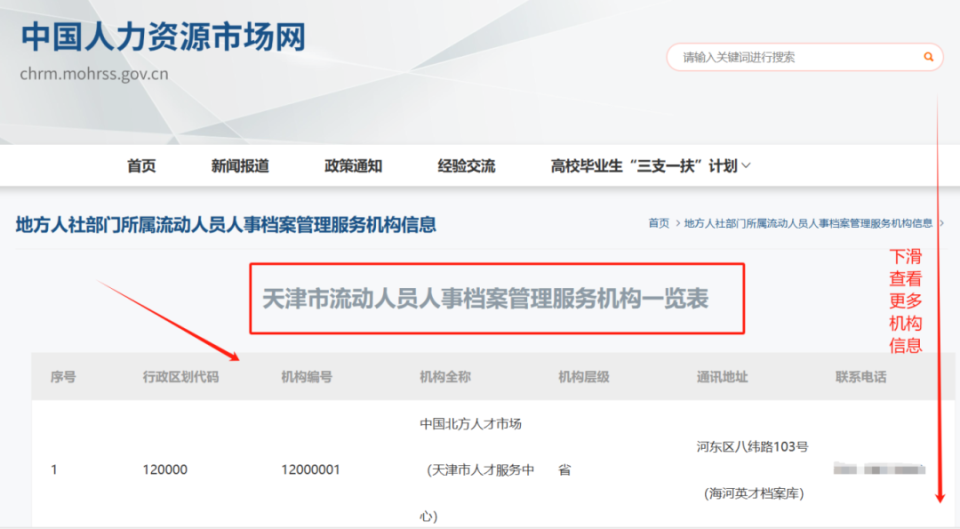Go to 政策通知 in the nav bar
This screenshot has height=529, width=960.
pos(353,166)
